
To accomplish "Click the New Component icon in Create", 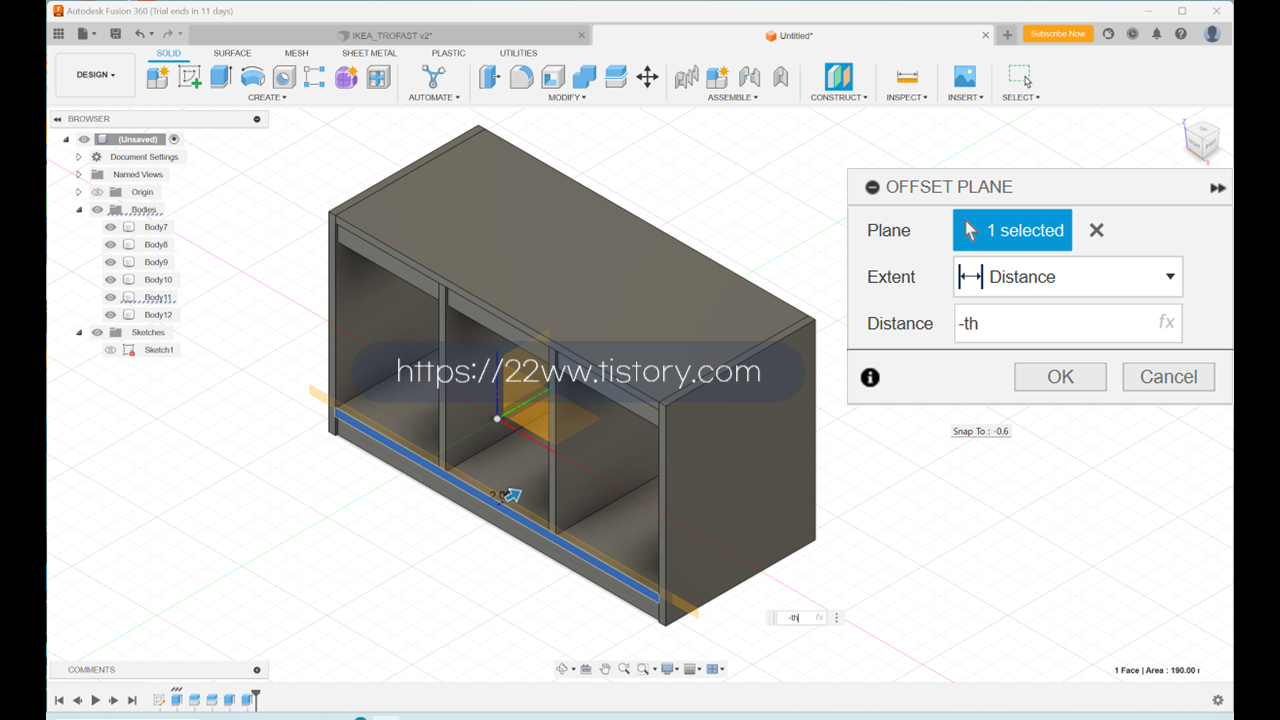I will coord(158,77).
